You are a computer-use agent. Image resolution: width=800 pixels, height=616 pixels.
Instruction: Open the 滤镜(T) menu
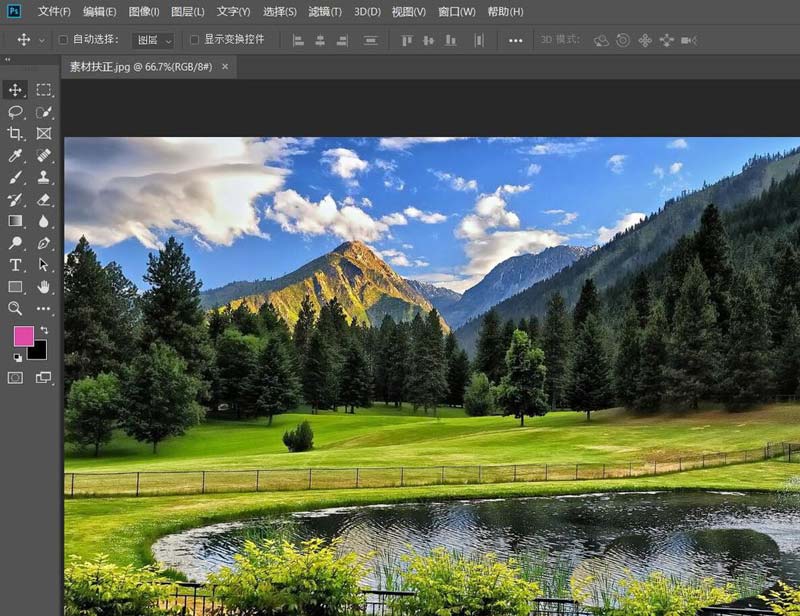point(325,11)
